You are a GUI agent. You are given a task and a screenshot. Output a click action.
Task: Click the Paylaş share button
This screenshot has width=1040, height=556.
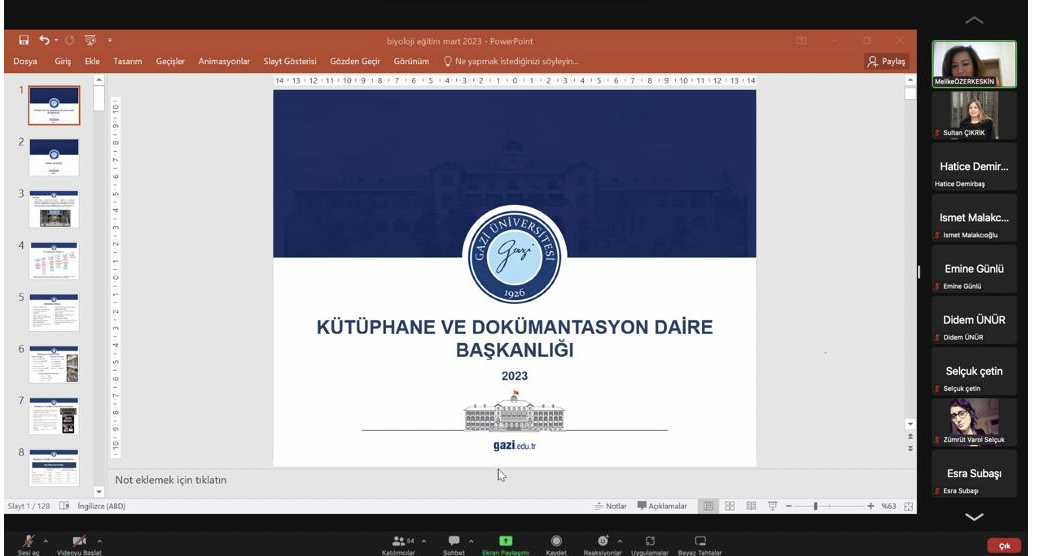pyautogui.click(x=886, y=61)
